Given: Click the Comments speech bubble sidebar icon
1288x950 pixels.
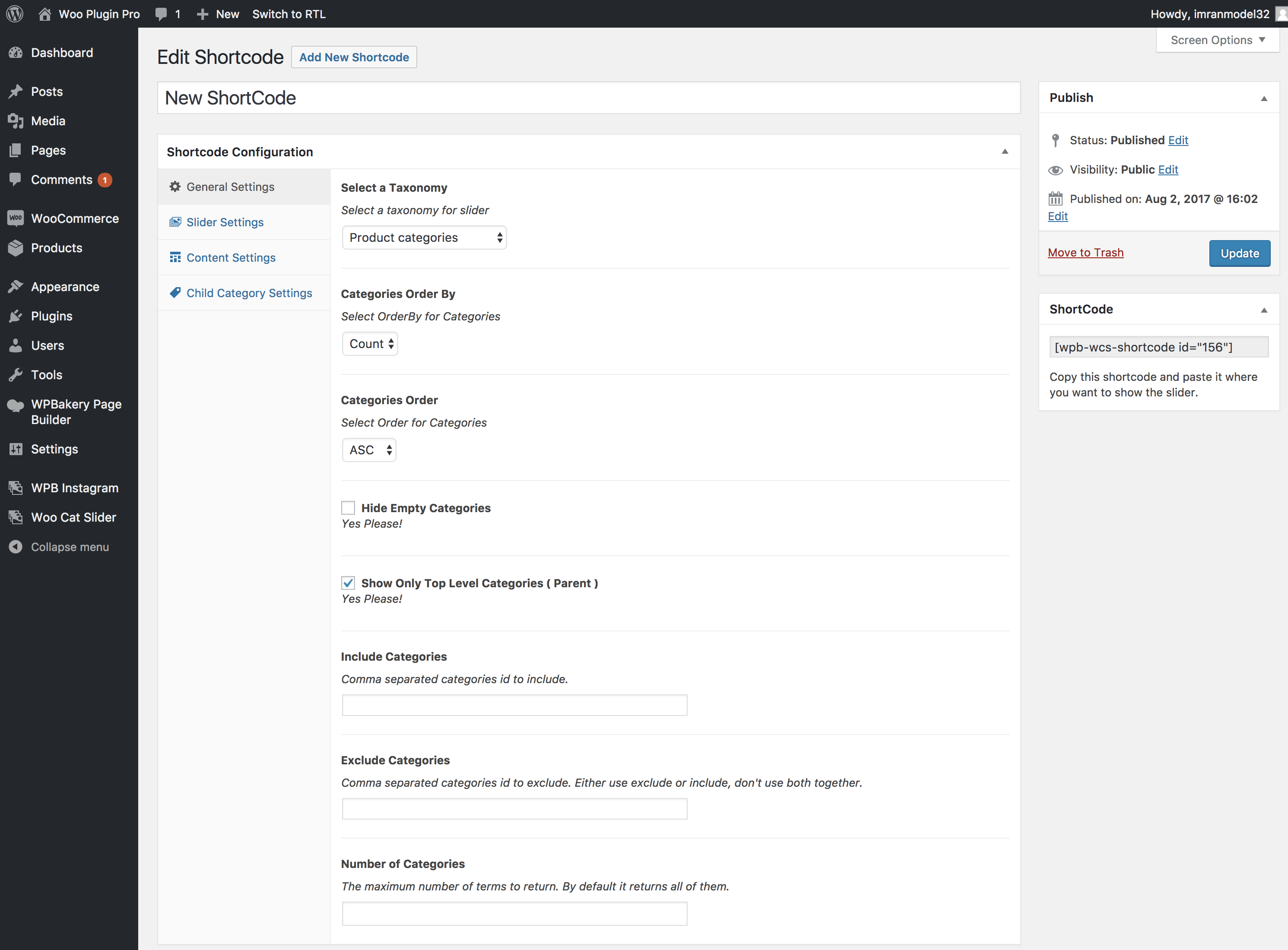Looking at the screenshot, I should 16,179.
